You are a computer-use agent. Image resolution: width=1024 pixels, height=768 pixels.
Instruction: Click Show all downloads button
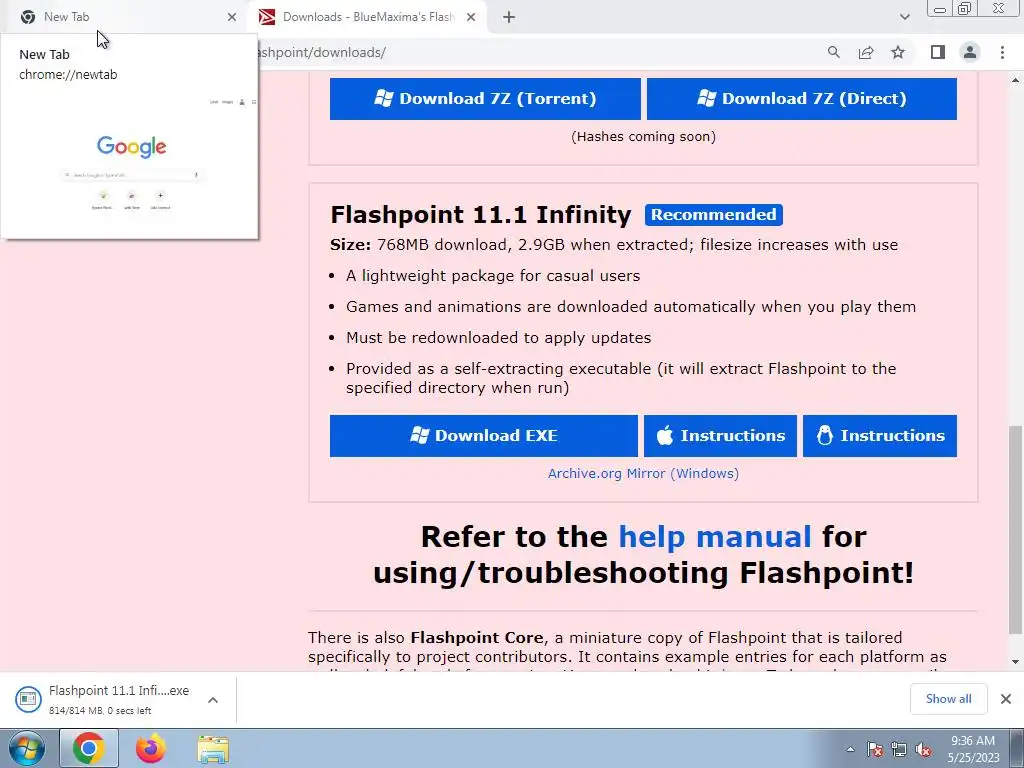tap(948, 699)
